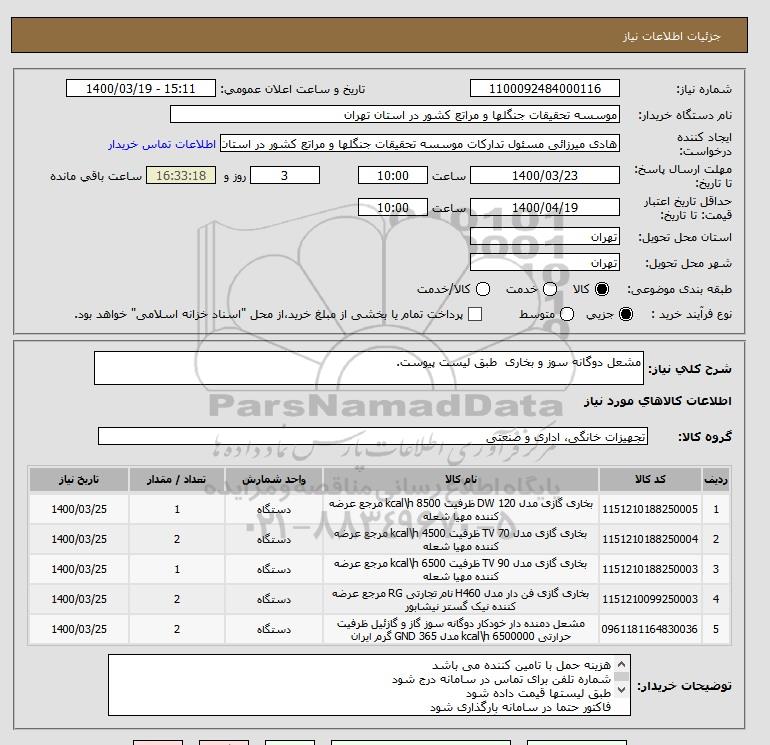Click the واحد شمارش column header

click(274, 479)
